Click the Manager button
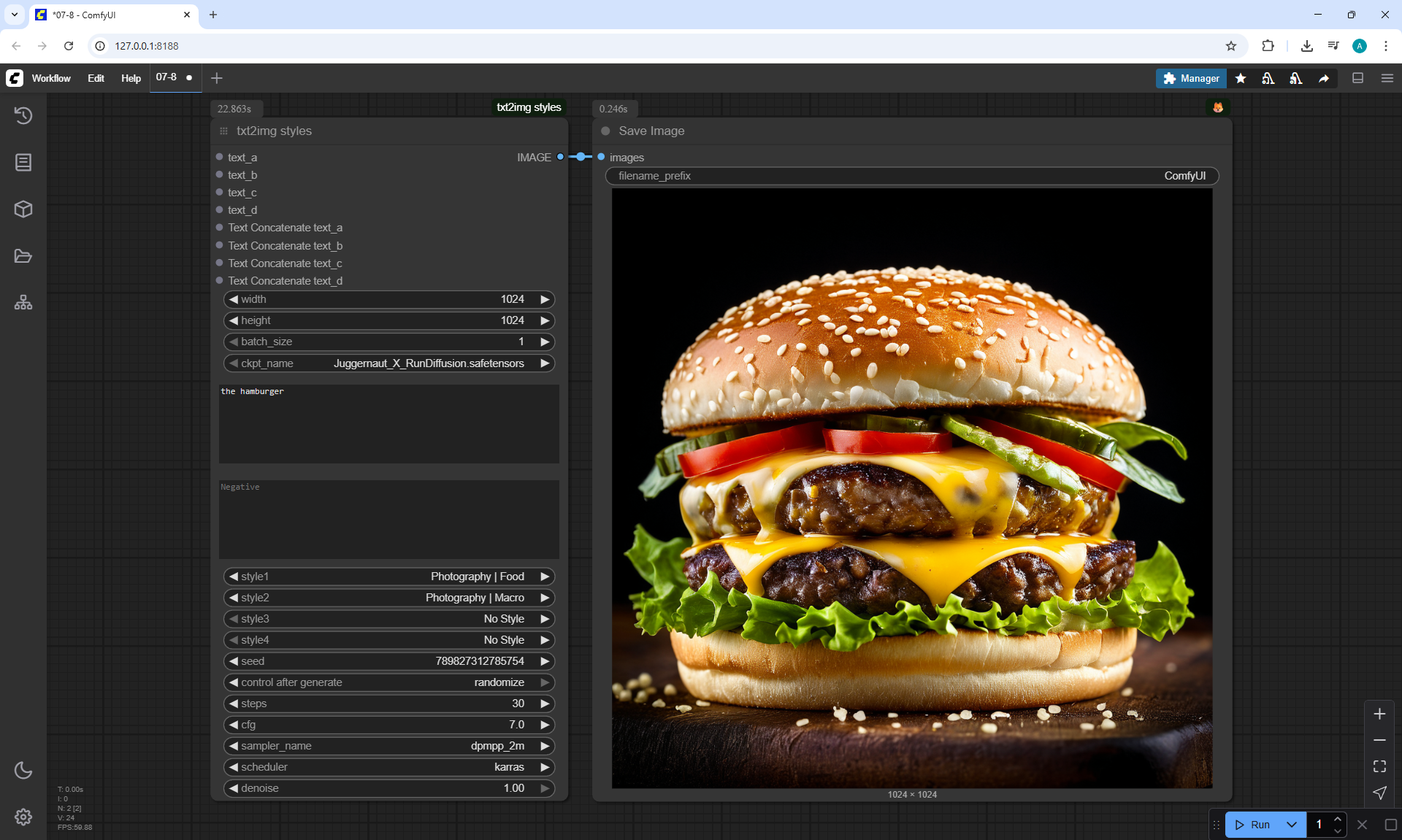 (1191, 78)
